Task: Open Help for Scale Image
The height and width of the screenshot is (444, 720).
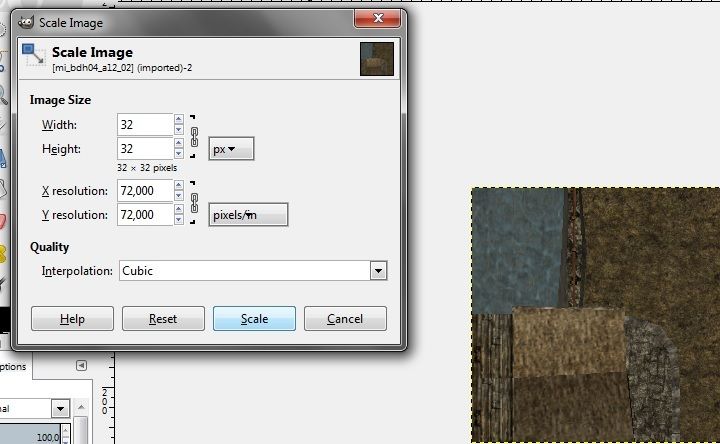Action: pyautogui.click(x=72, y=319)
